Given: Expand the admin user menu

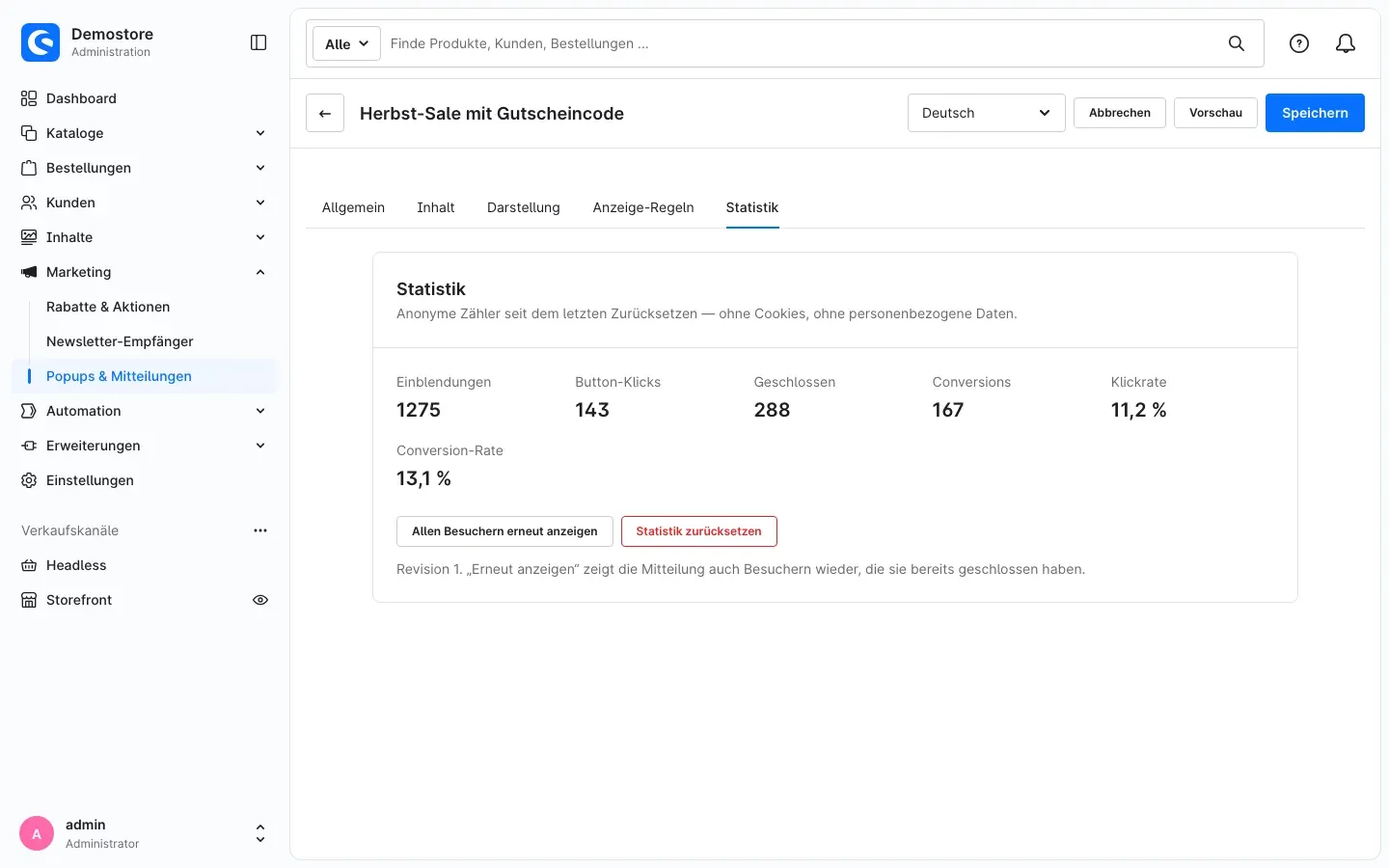Looking at the screenshot, I should coord(260,833).
